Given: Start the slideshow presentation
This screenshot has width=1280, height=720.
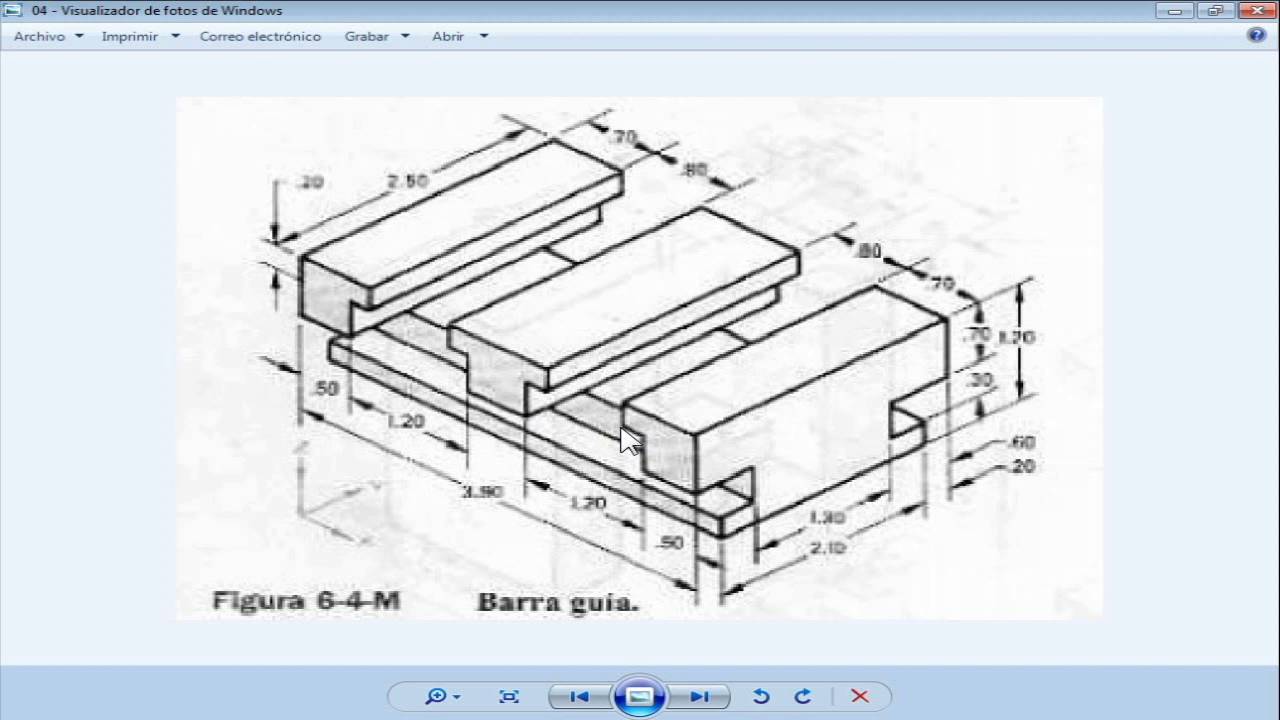Looking at the screenshot, I should (640, 696).
